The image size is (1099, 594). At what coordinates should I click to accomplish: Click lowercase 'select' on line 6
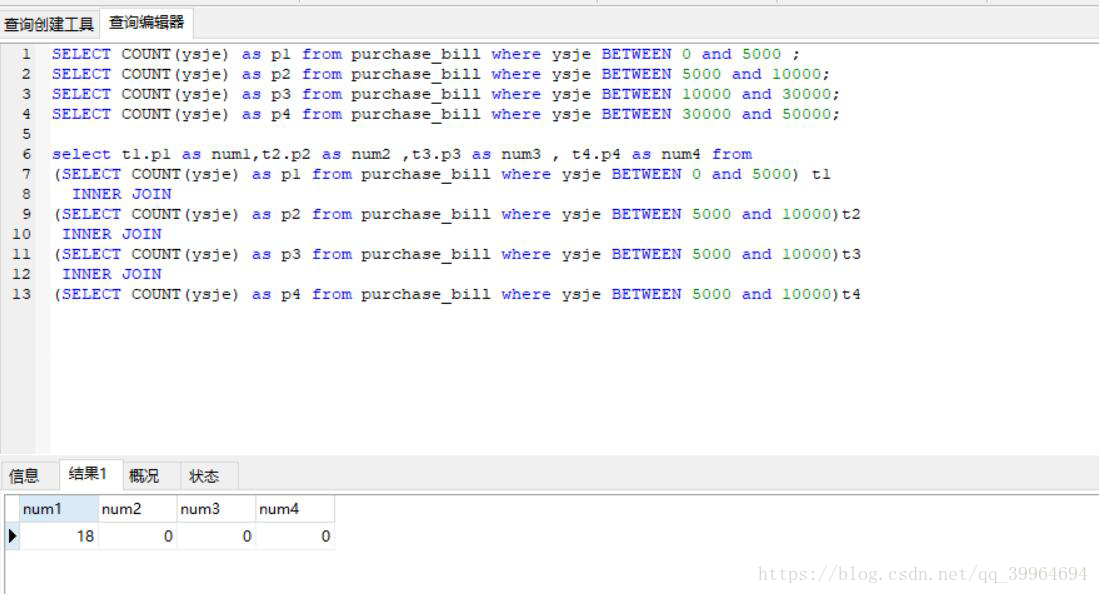tap(81, 154)
